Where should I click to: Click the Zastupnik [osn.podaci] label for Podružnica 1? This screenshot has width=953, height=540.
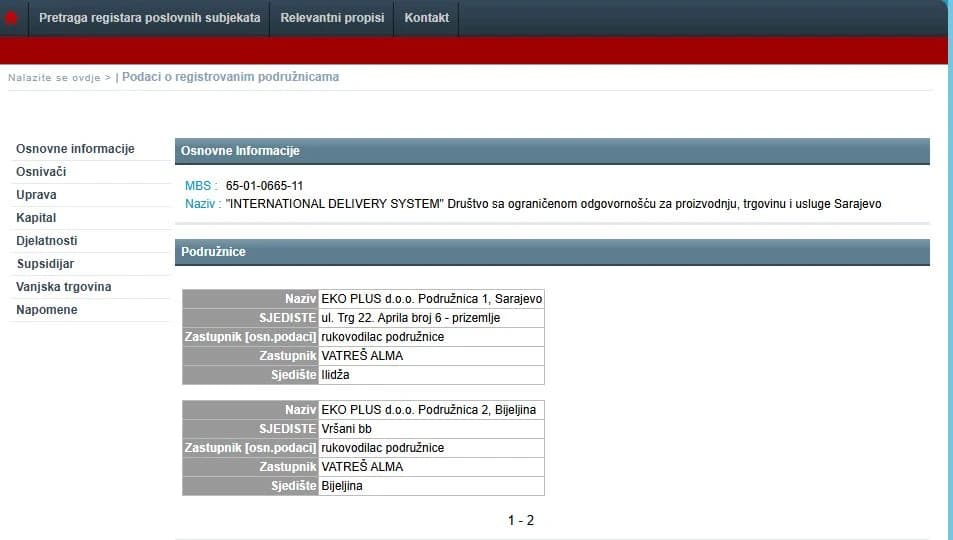pos(250,337)
